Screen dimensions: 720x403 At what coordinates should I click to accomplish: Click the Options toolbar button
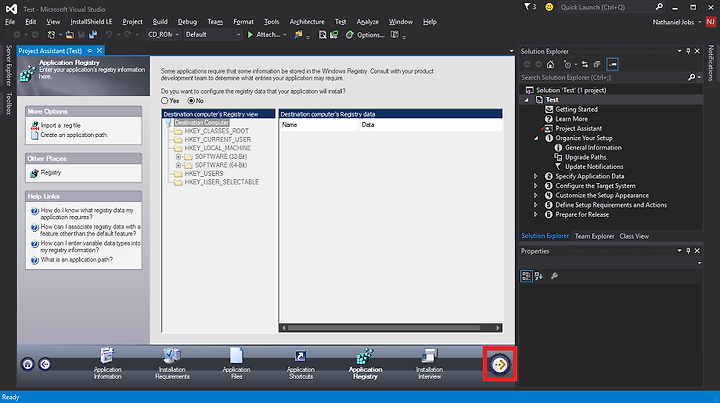365,34
